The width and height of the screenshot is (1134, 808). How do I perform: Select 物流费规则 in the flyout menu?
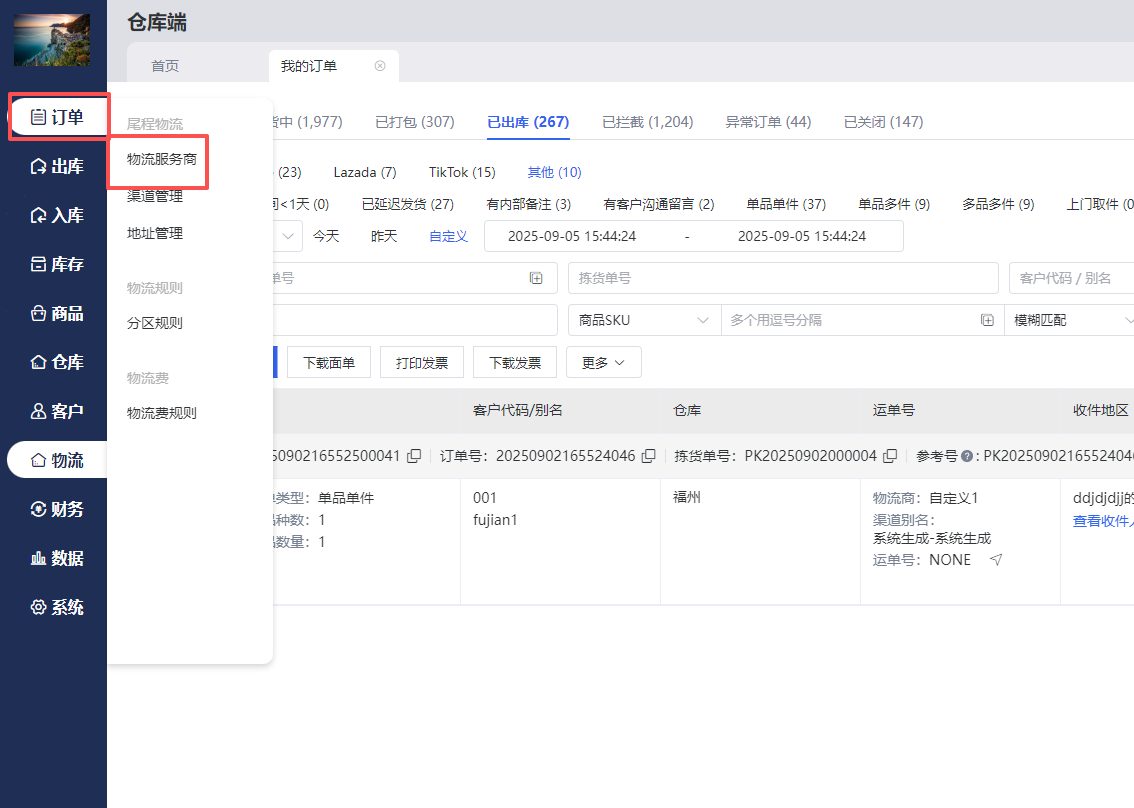pos(162,413)
